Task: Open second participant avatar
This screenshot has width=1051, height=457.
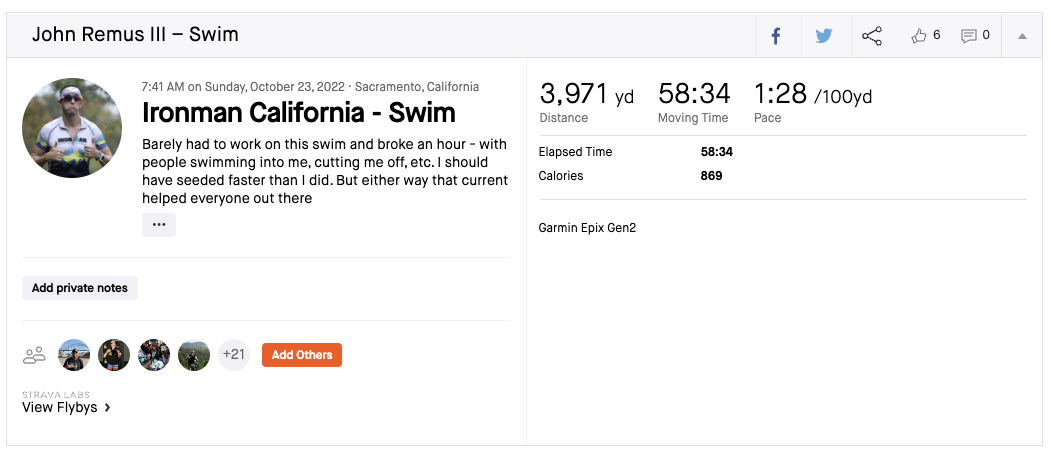Action: tap(114, 355)
